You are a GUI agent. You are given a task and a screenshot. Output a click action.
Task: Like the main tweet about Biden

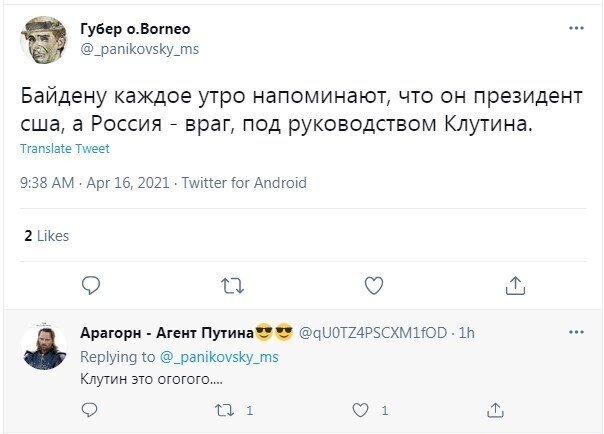coord(374,286)
